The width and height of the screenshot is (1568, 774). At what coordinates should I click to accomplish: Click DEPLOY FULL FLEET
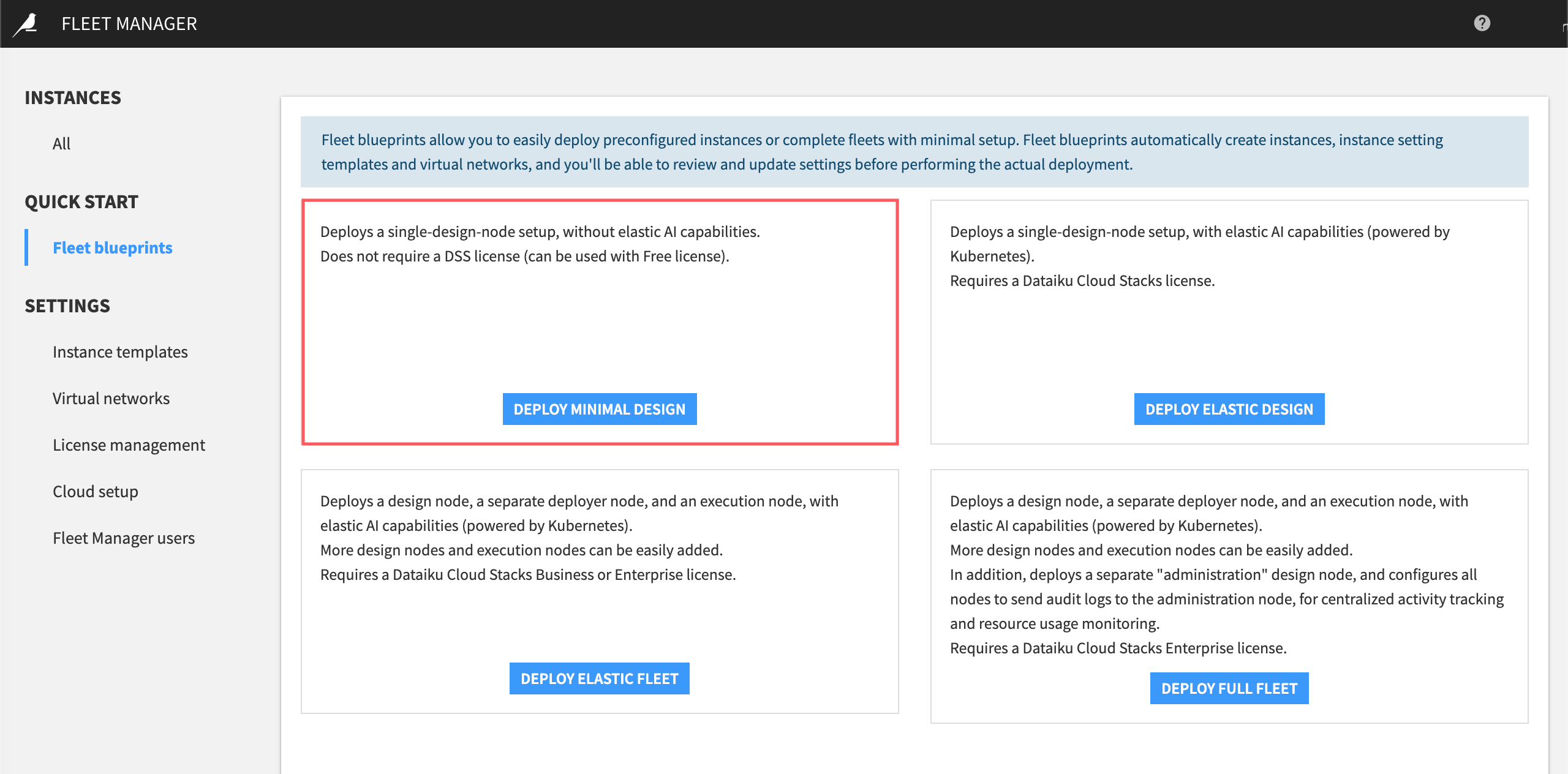click(x=1229, y=688)
